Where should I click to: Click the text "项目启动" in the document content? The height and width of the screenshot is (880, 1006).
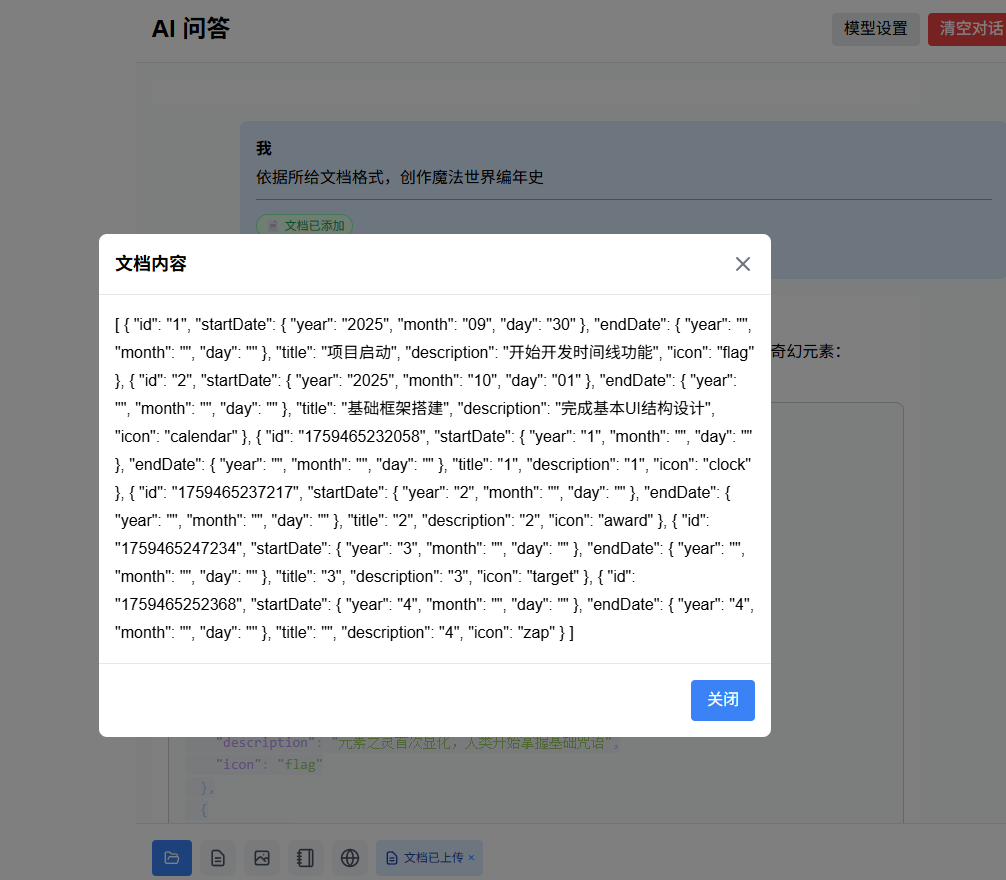(x=359, y=352)
